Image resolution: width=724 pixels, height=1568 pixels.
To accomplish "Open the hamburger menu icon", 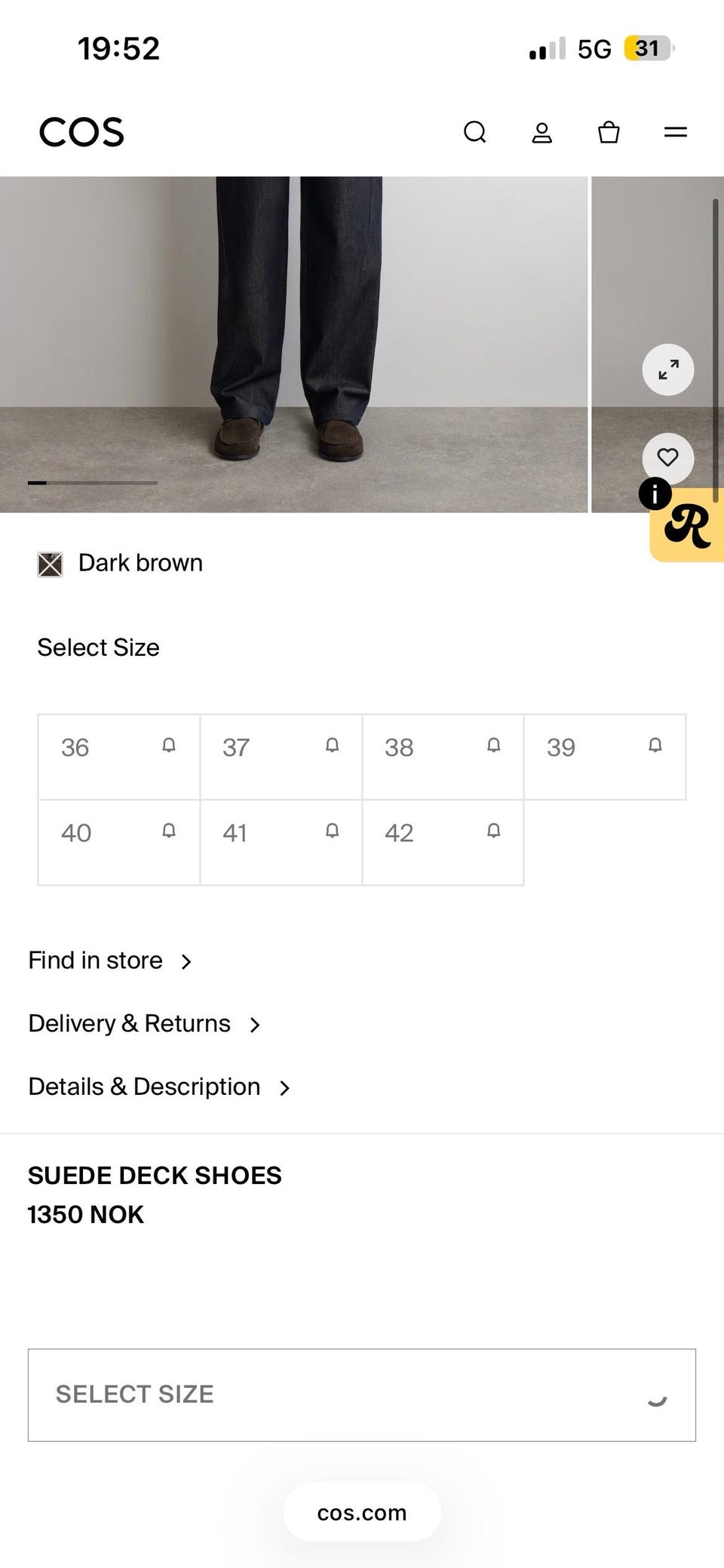I will [675, 132].
